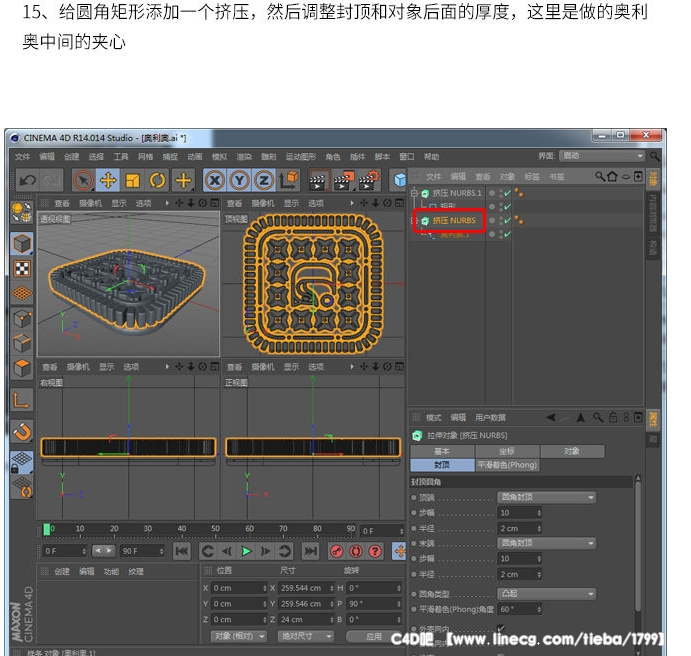Click the locked workplane icon
The width and height of the screenshot is (691, 656).
point(22,462)
